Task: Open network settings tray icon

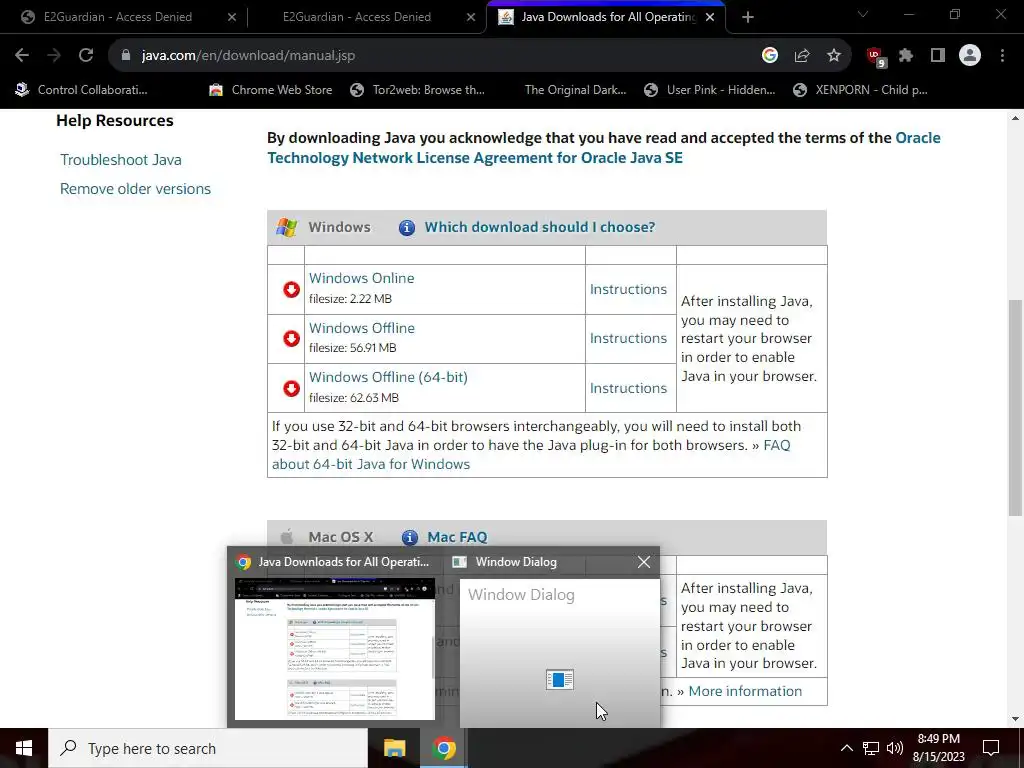Action: pos(871,748)
